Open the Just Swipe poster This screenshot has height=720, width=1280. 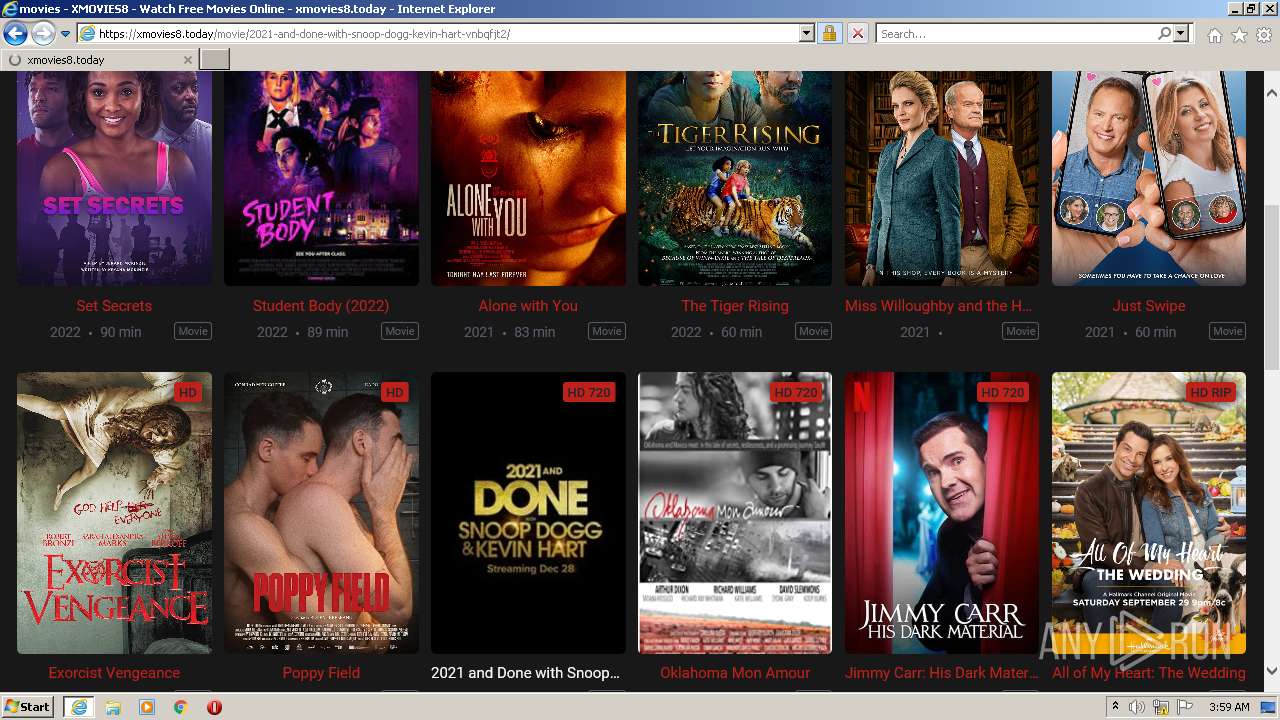pos(1149,178)
